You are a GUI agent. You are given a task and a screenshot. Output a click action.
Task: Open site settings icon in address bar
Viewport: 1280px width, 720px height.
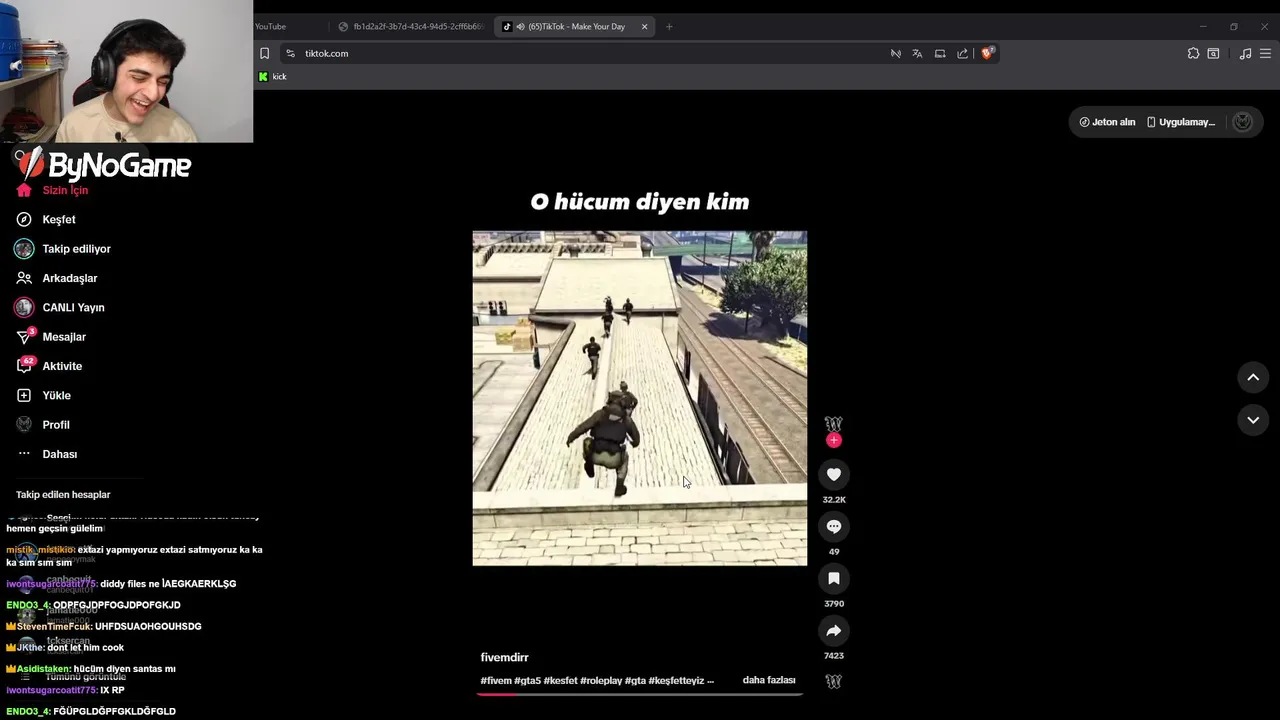coord(290,53)
